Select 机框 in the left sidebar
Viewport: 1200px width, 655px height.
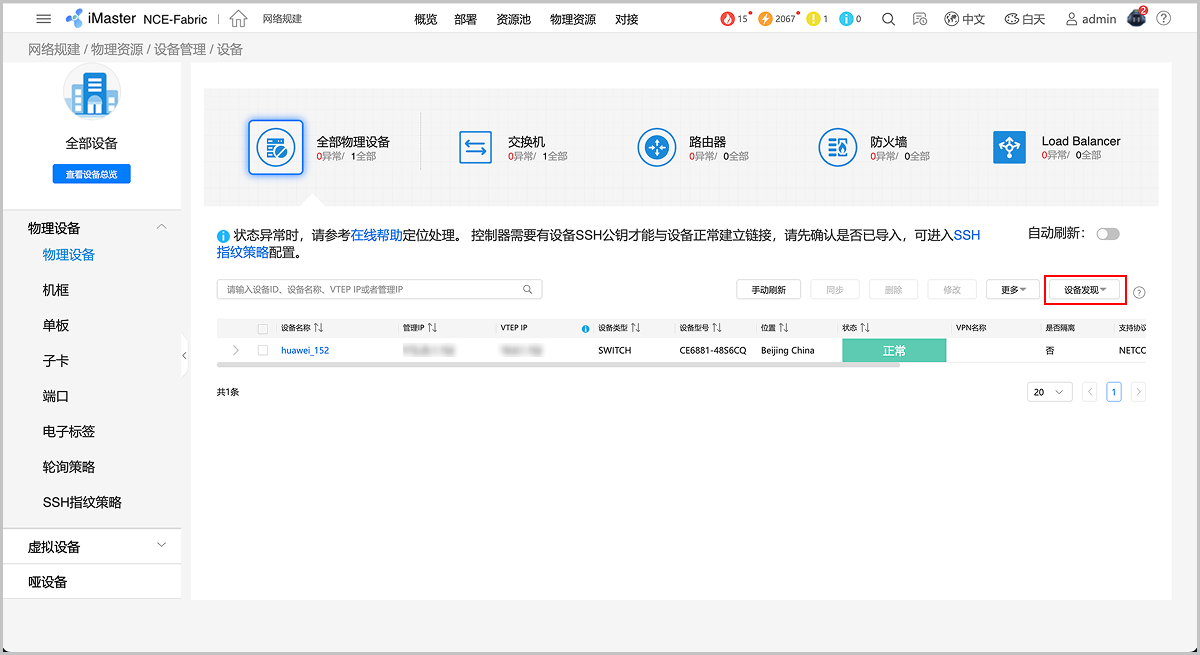56,290
